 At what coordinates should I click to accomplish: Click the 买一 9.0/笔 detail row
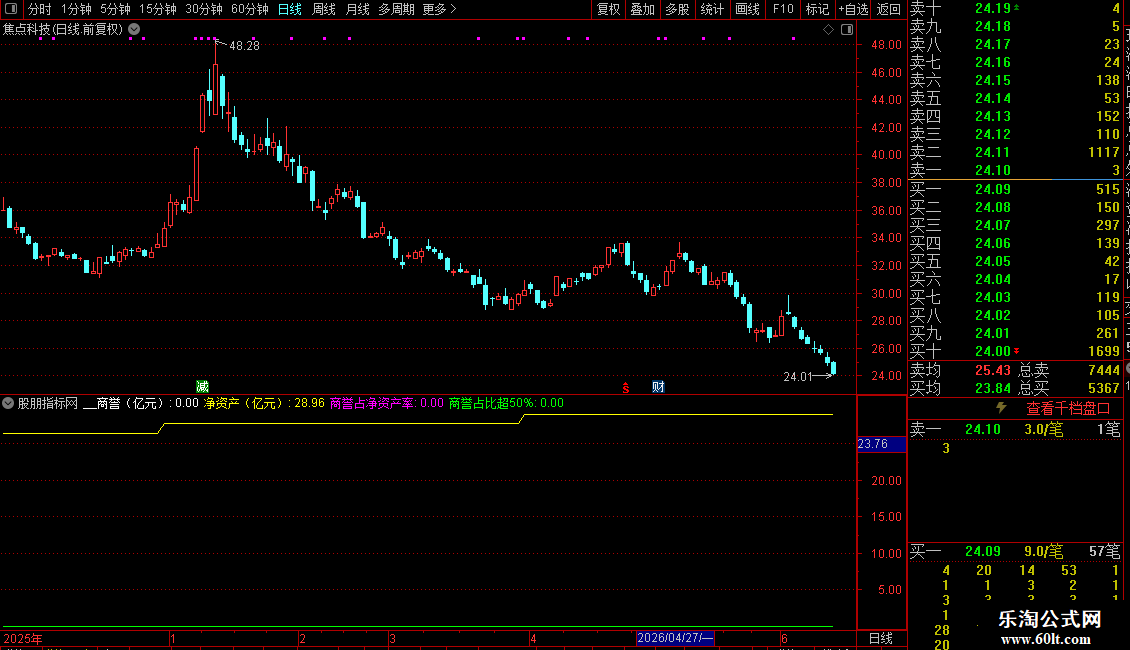pyautogui.click(x=1015, y=551)
